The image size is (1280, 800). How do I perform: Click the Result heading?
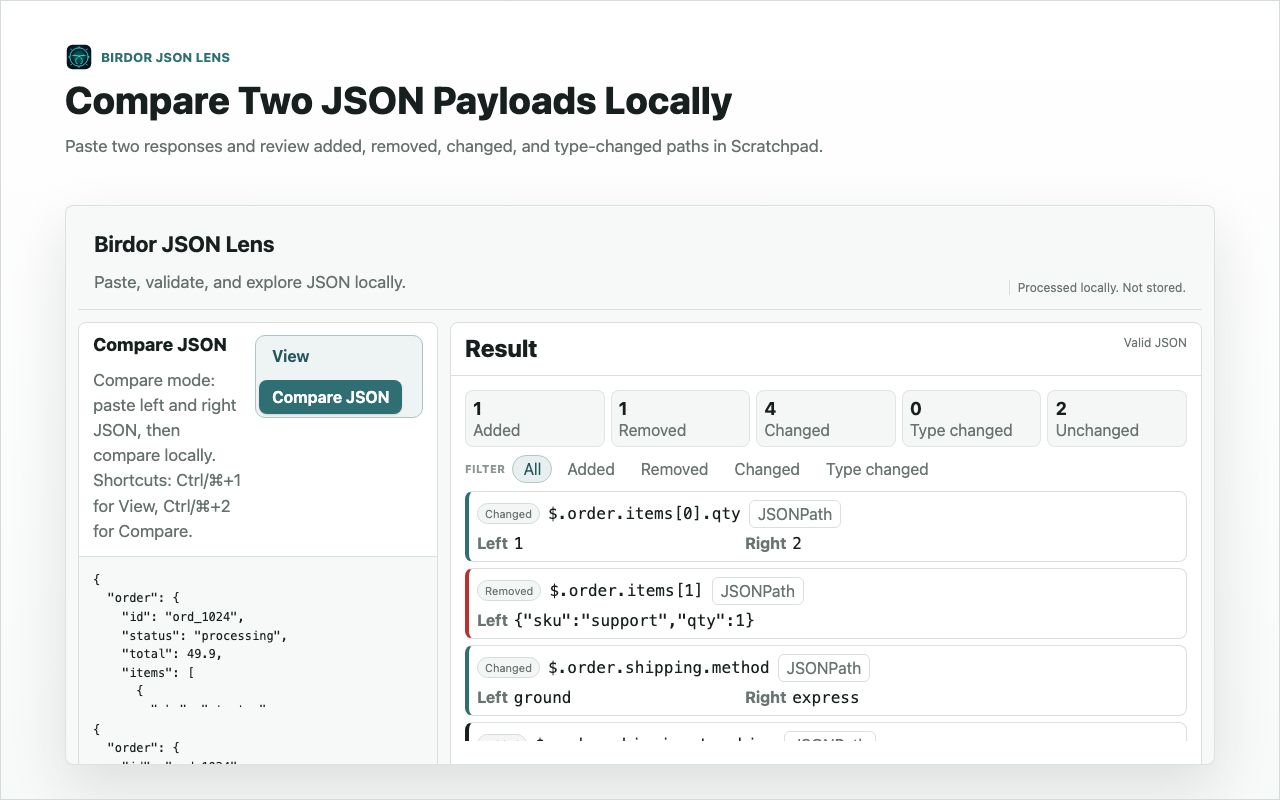(x=501, y=349)
